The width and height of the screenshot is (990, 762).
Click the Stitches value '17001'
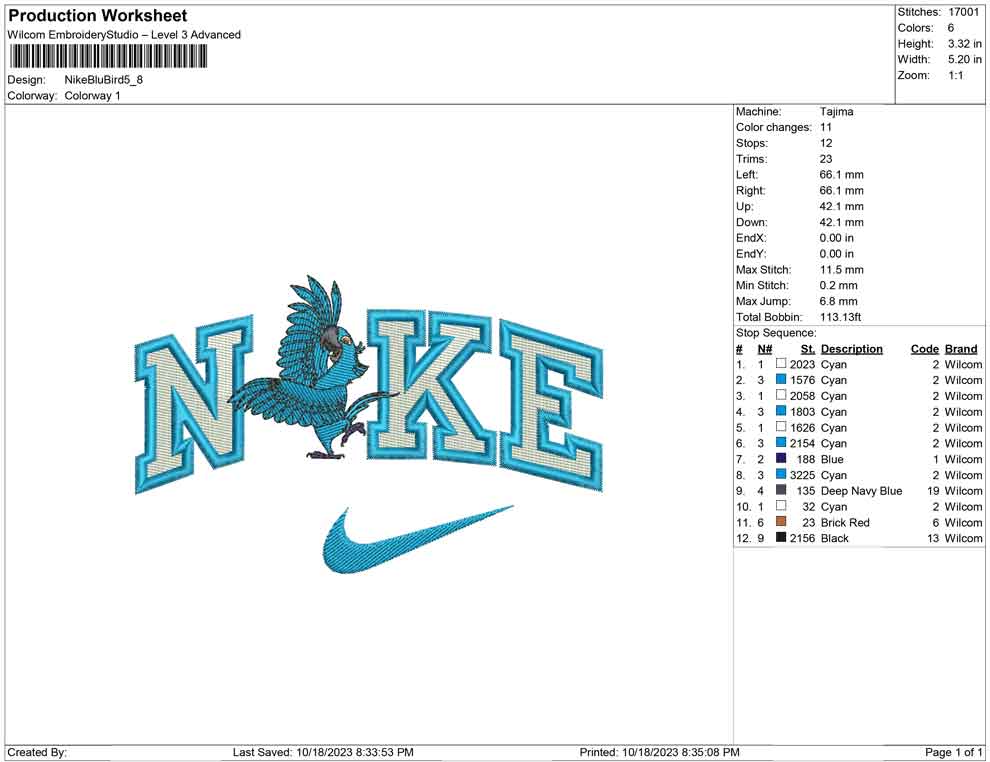(x=963, y=12)
